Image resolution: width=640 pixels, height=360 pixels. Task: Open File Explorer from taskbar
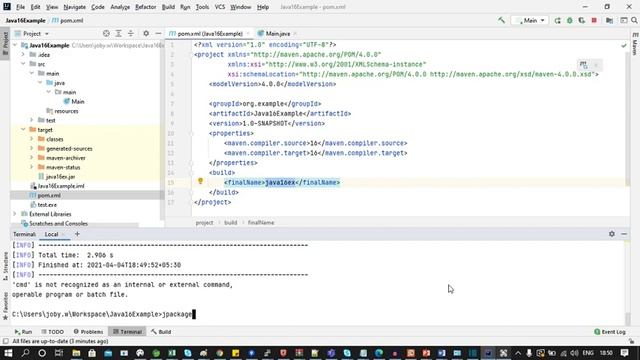tap(76, 353)
